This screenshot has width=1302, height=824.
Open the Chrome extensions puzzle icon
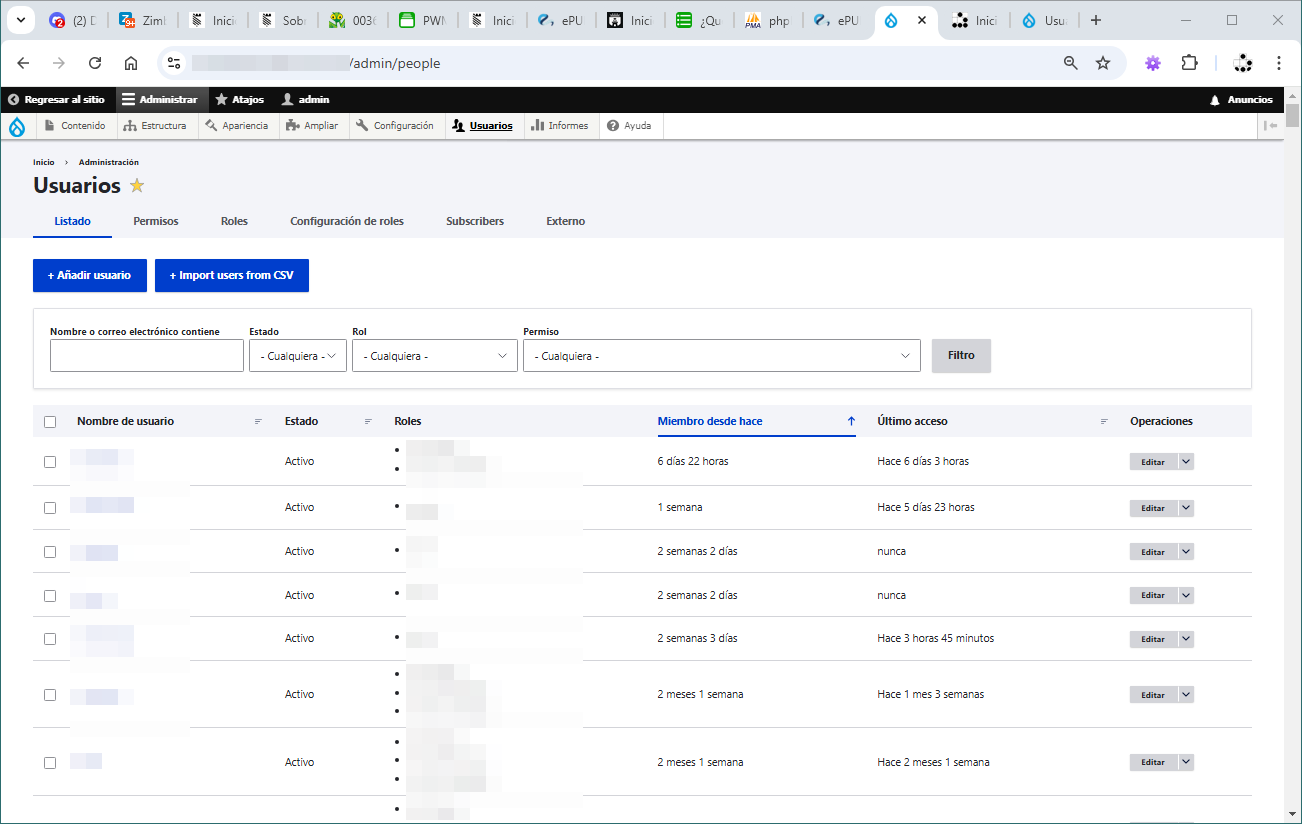point(1189,63)
